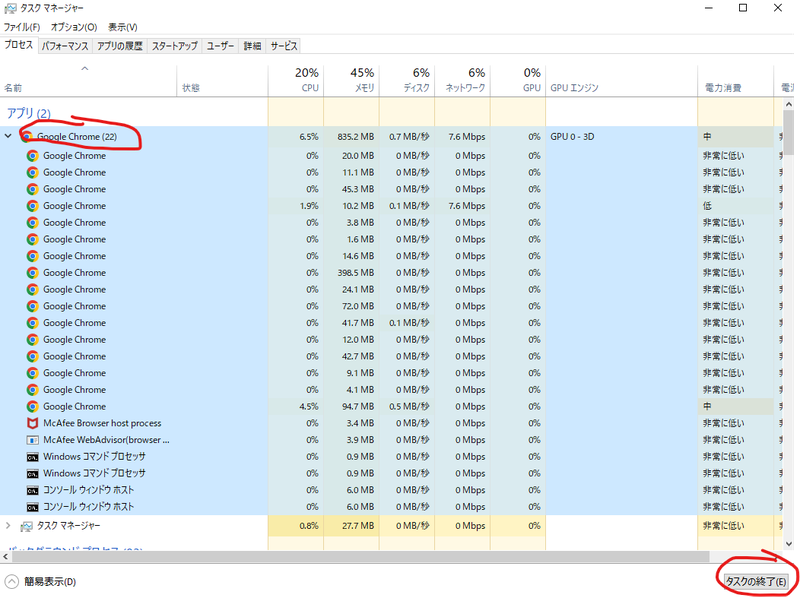Click Chrome icon on 42.7 MB row

[x=33, y=357]
